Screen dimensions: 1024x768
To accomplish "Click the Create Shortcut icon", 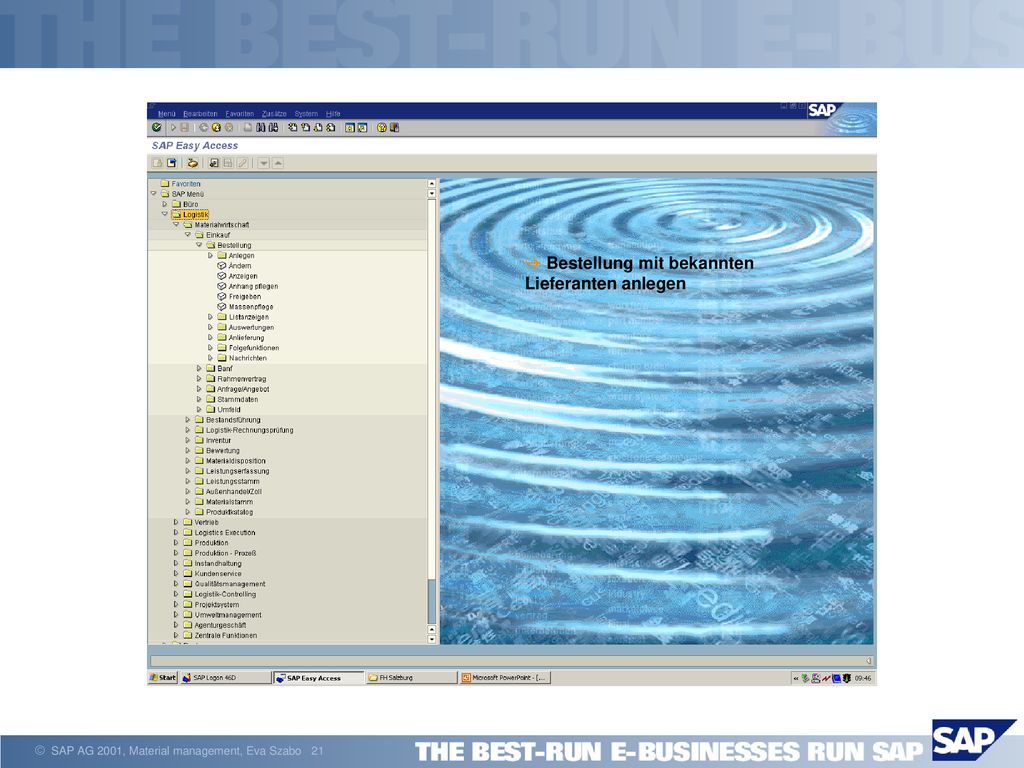I will 362,127.
